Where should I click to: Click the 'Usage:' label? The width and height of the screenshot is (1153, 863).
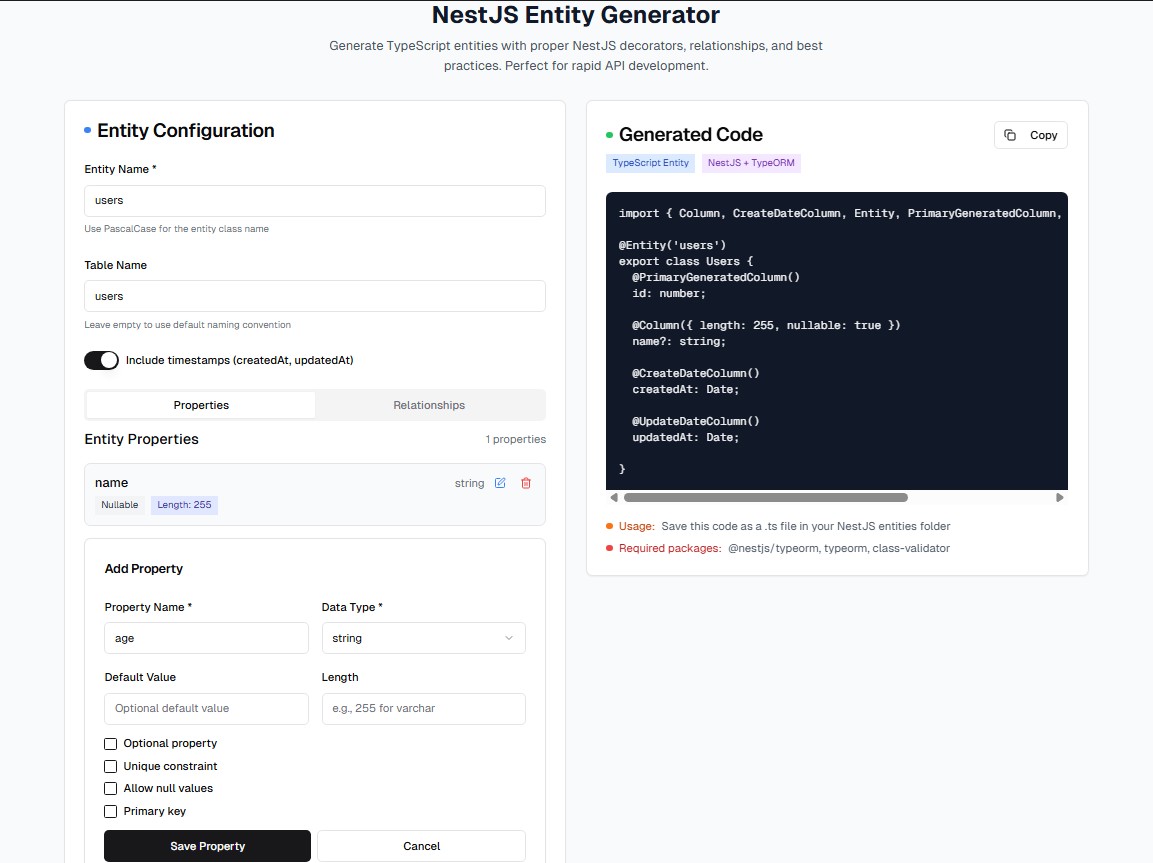(636, 526)
